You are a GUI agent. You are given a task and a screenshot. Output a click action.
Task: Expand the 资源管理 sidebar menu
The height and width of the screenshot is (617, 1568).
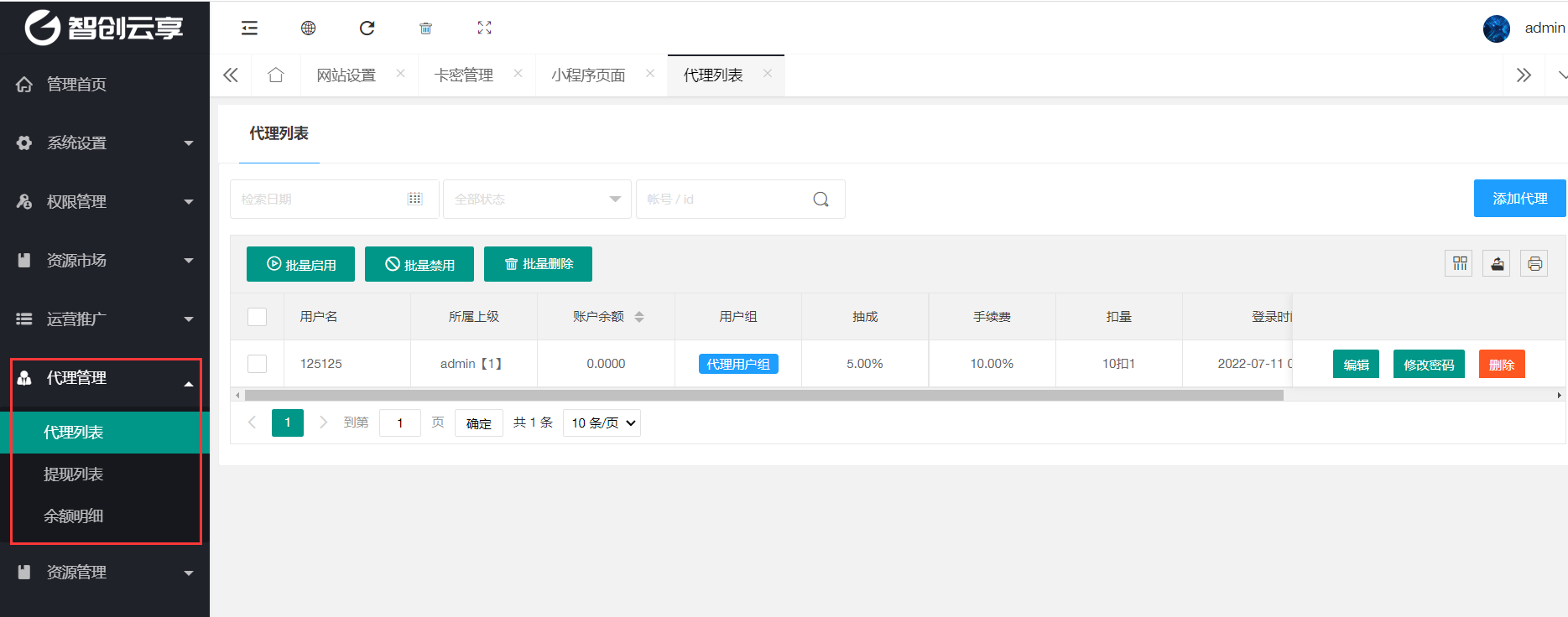[x=105, y=573]
